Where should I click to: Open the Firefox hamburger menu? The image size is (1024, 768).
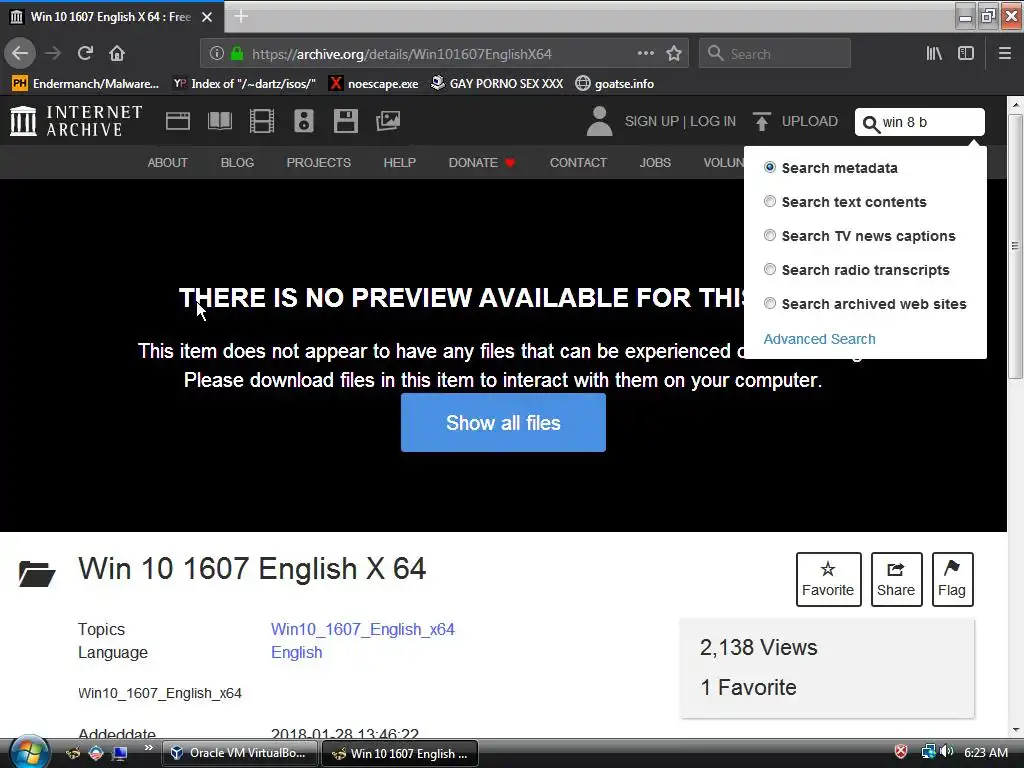coord(1004,54)
